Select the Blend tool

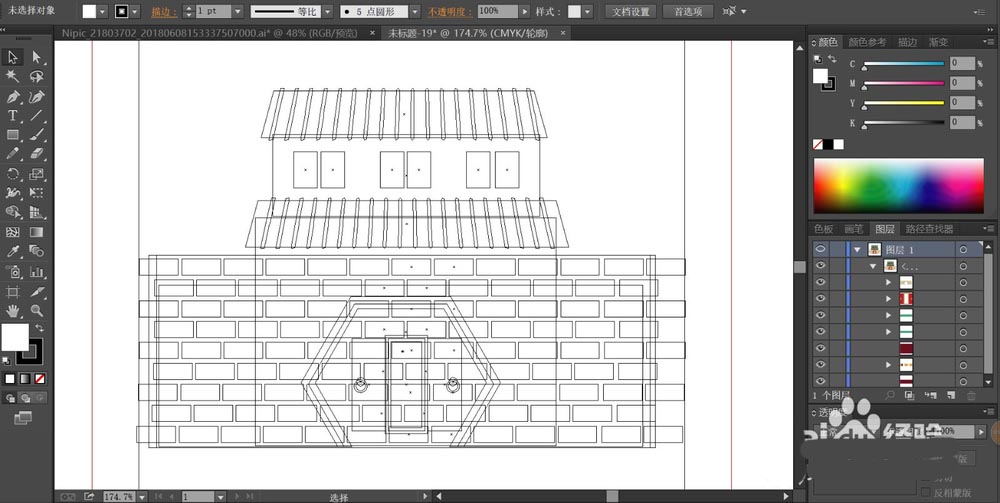[37, 251]
